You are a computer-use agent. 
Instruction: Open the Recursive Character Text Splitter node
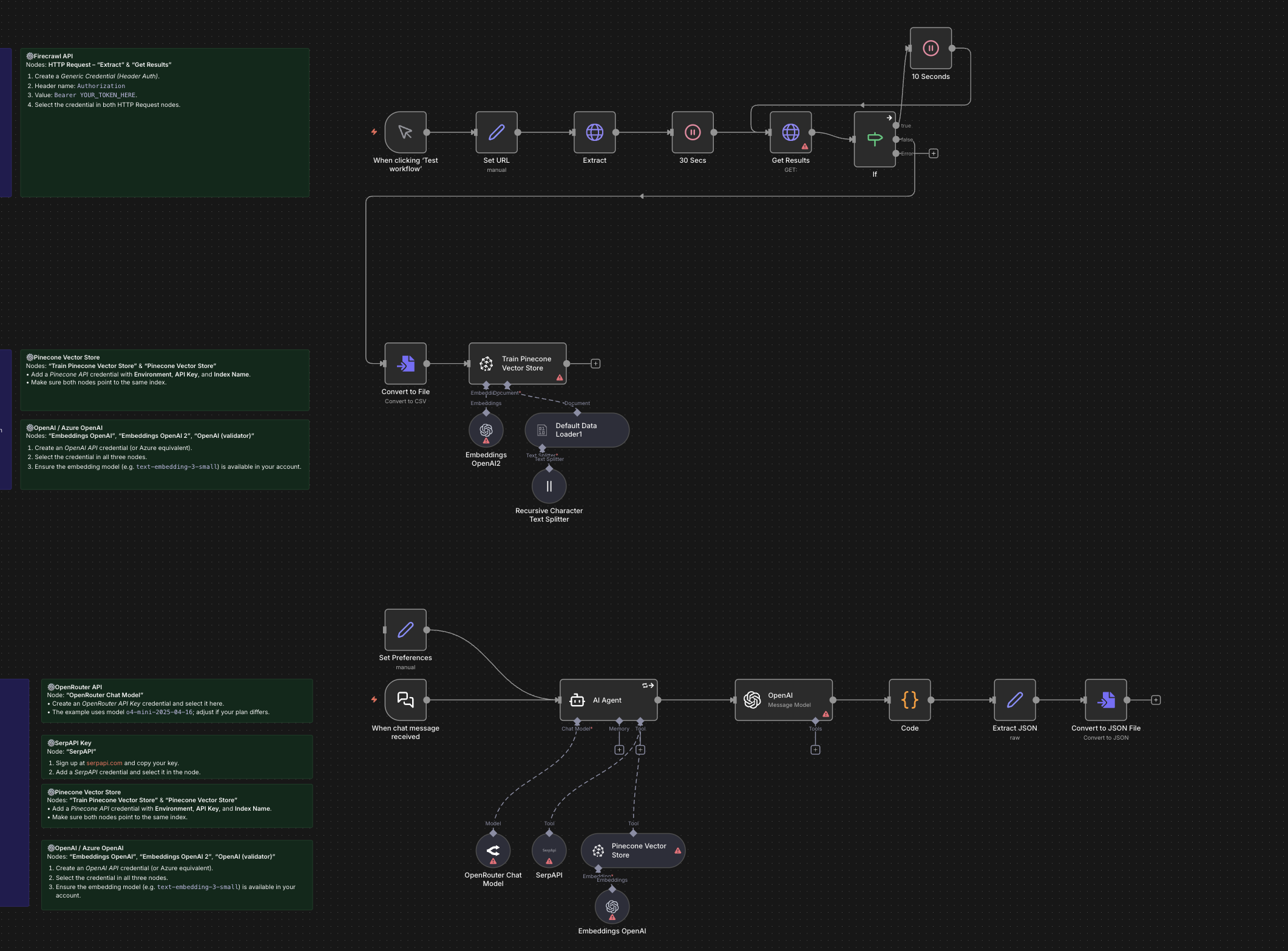pyautogui.click(x=548, y=486)
